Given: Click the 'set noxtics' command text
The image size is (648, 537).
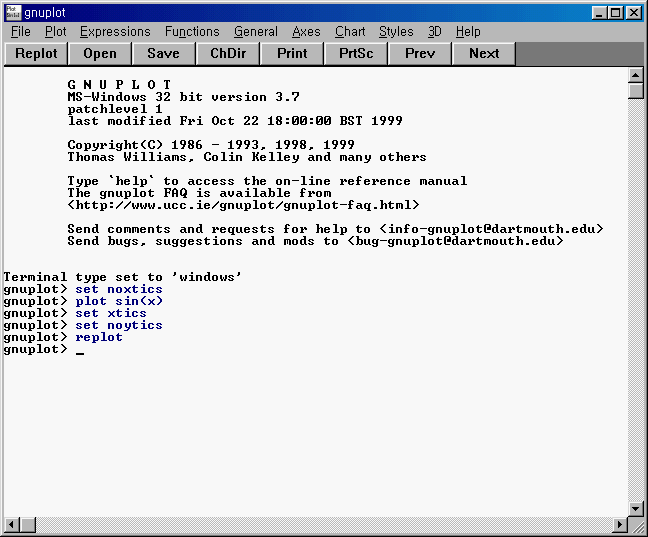Looking at the screenshot, I should (119, 289).
